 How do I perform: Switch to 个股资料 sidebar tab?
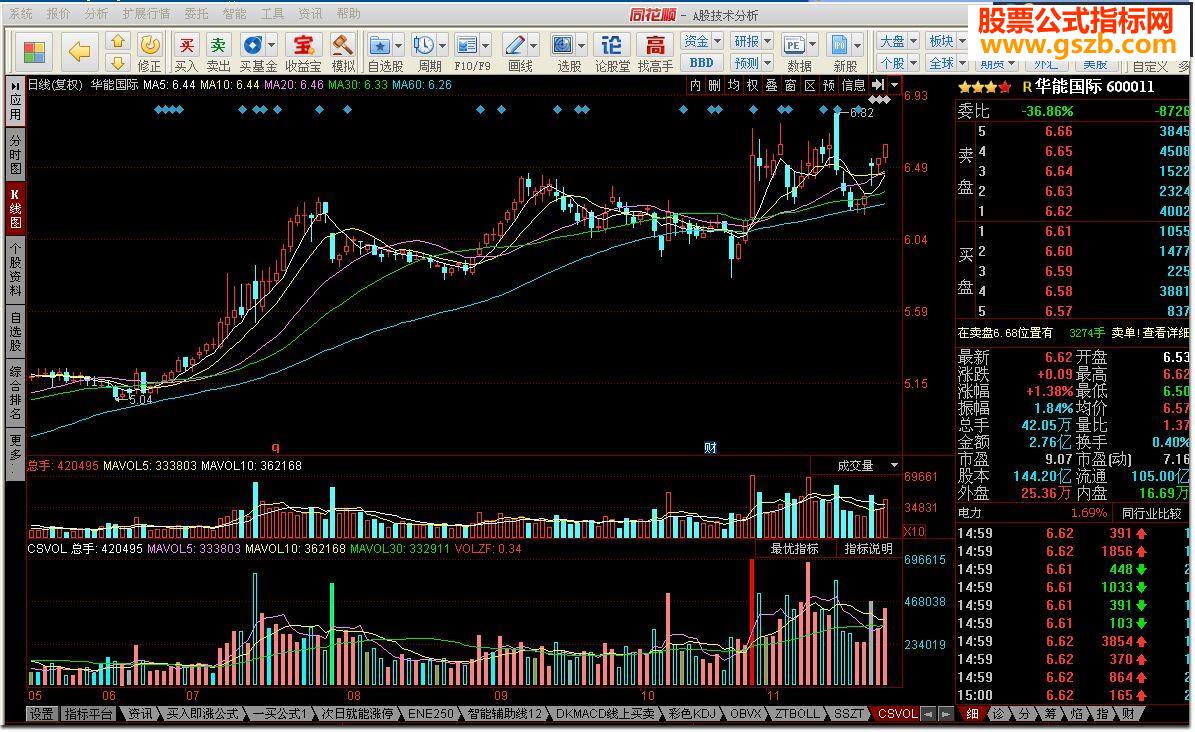(15, 268)
